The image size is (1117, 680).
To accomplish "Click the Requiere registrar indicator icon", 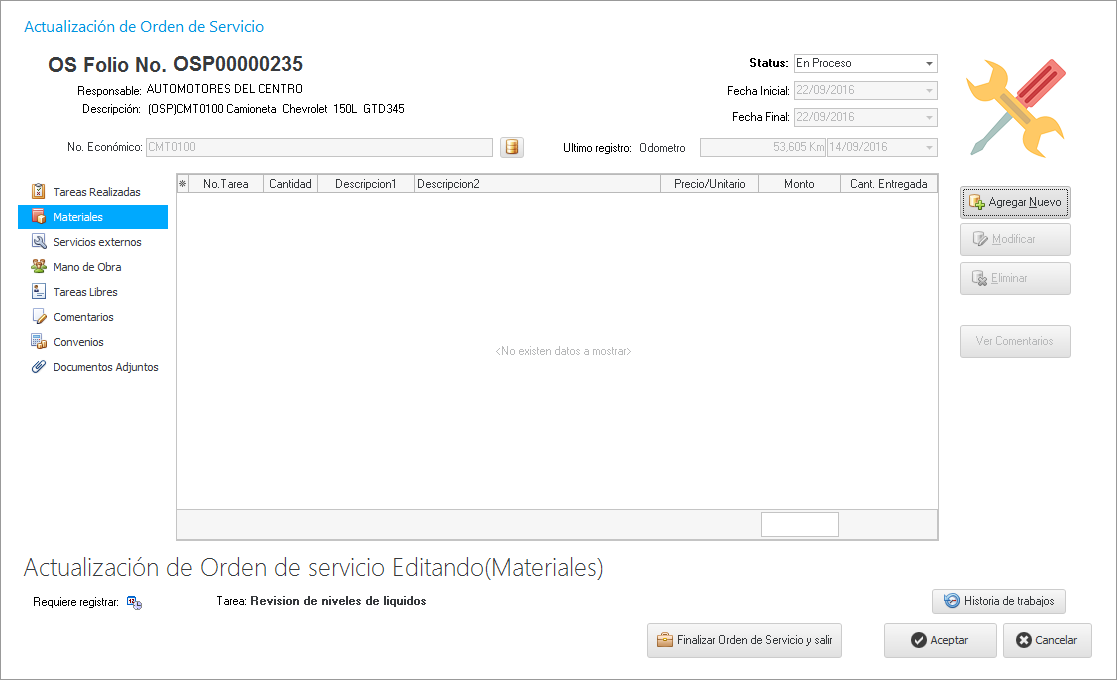I will click(x=134, y=602).
